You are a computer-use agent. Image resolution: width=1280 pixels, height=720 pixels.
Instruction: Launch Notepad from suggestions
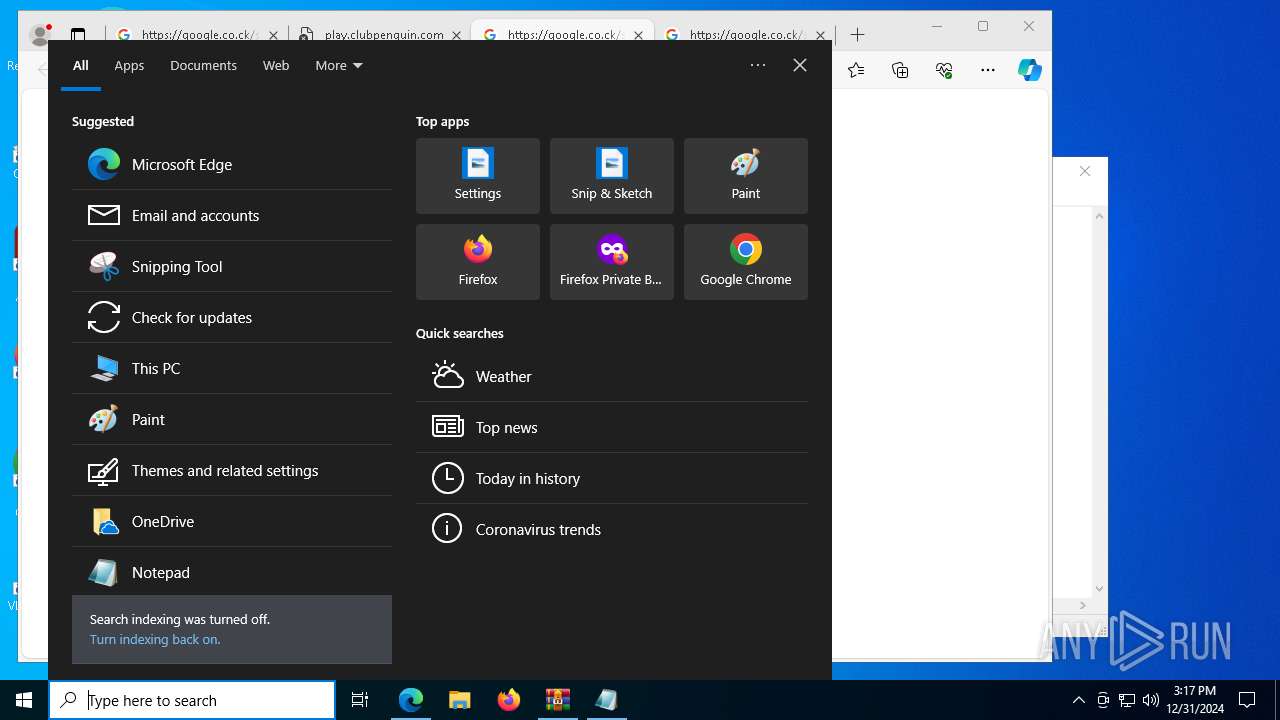232,572
